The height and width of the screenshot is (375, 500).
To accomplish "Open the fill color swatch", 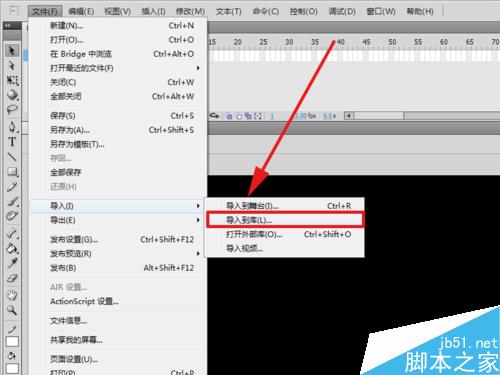I will [x=12, y=369].
